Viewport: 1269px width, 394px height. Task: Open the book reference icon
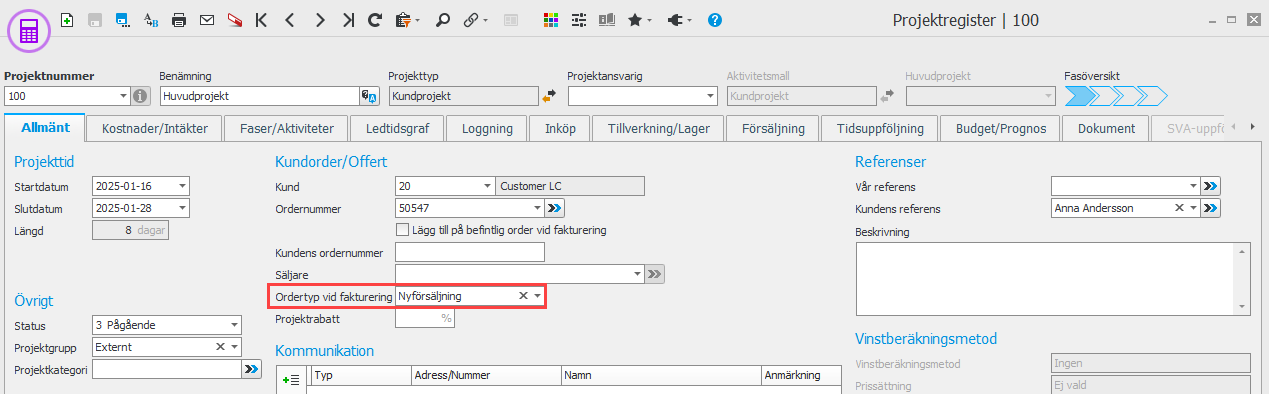coord(607,19)
